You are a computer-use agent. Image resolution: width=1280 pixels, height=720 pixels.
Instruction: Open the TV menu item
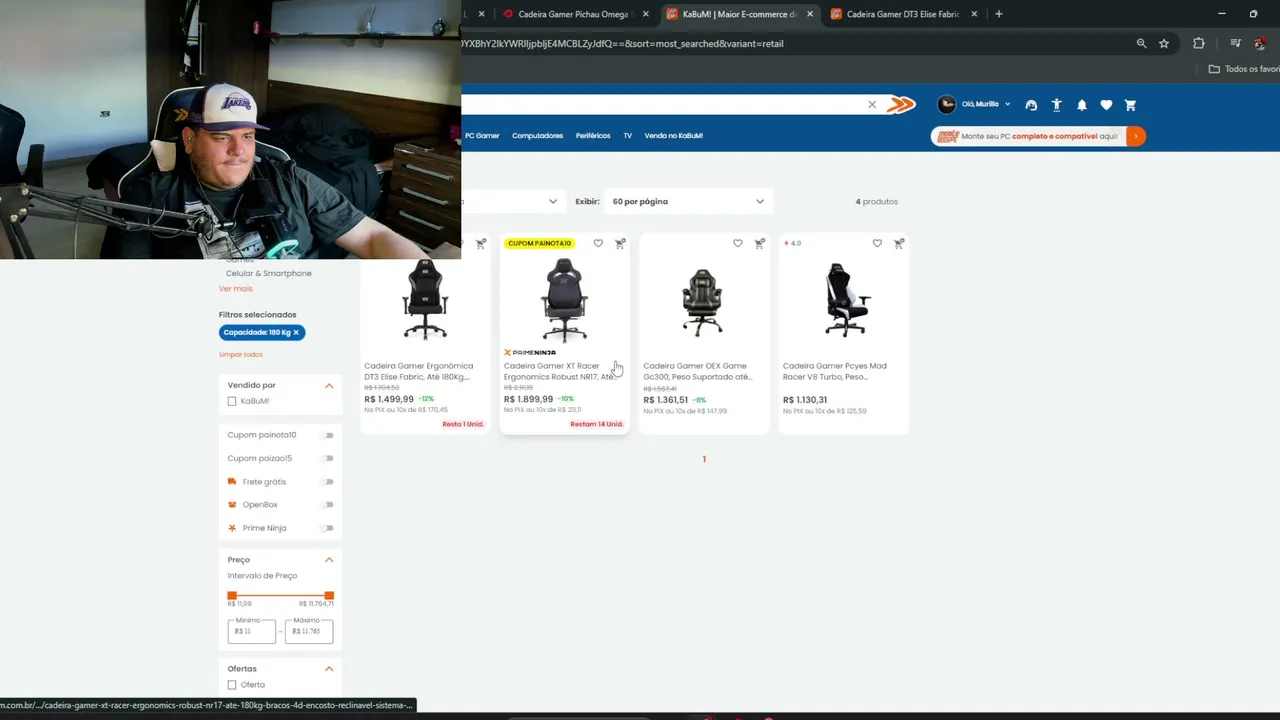point(628,136)
